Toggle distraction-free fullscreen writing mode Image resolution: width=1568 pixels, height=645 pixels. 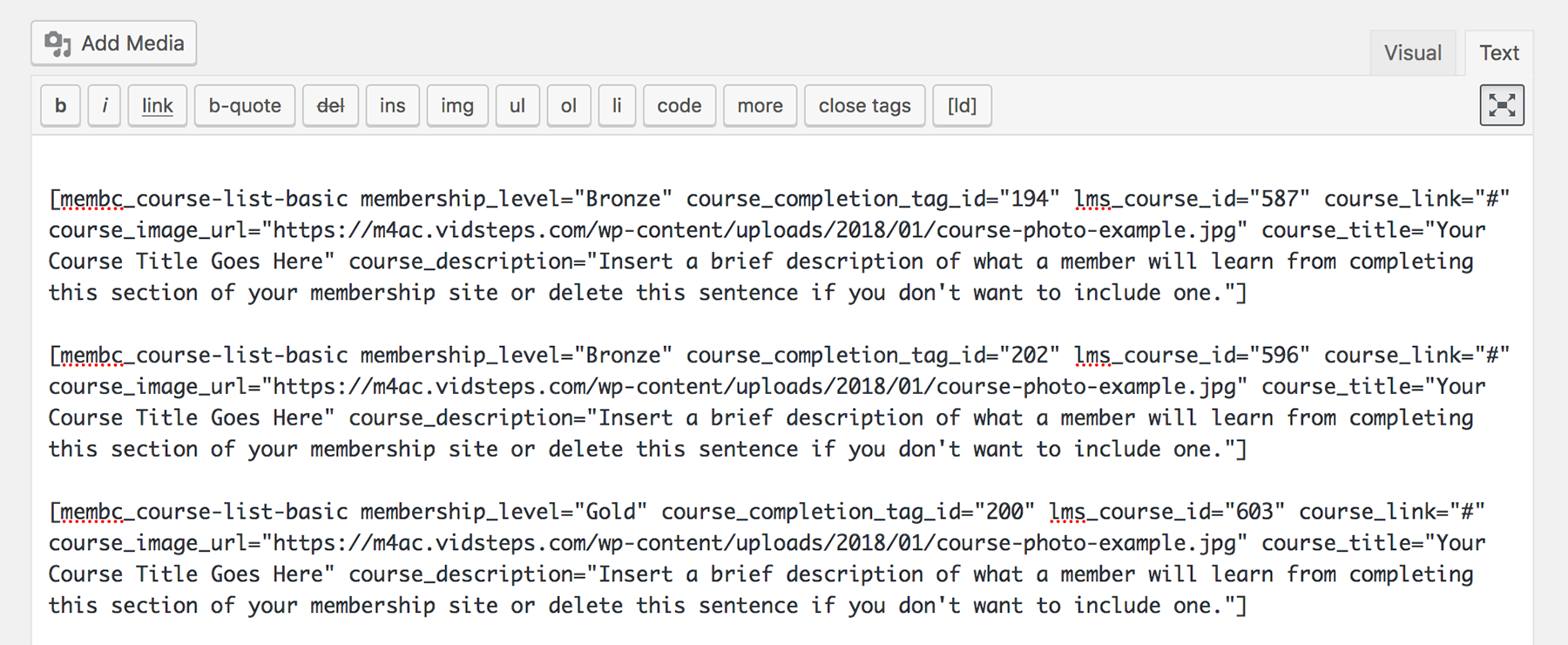tap(1502, 105)
